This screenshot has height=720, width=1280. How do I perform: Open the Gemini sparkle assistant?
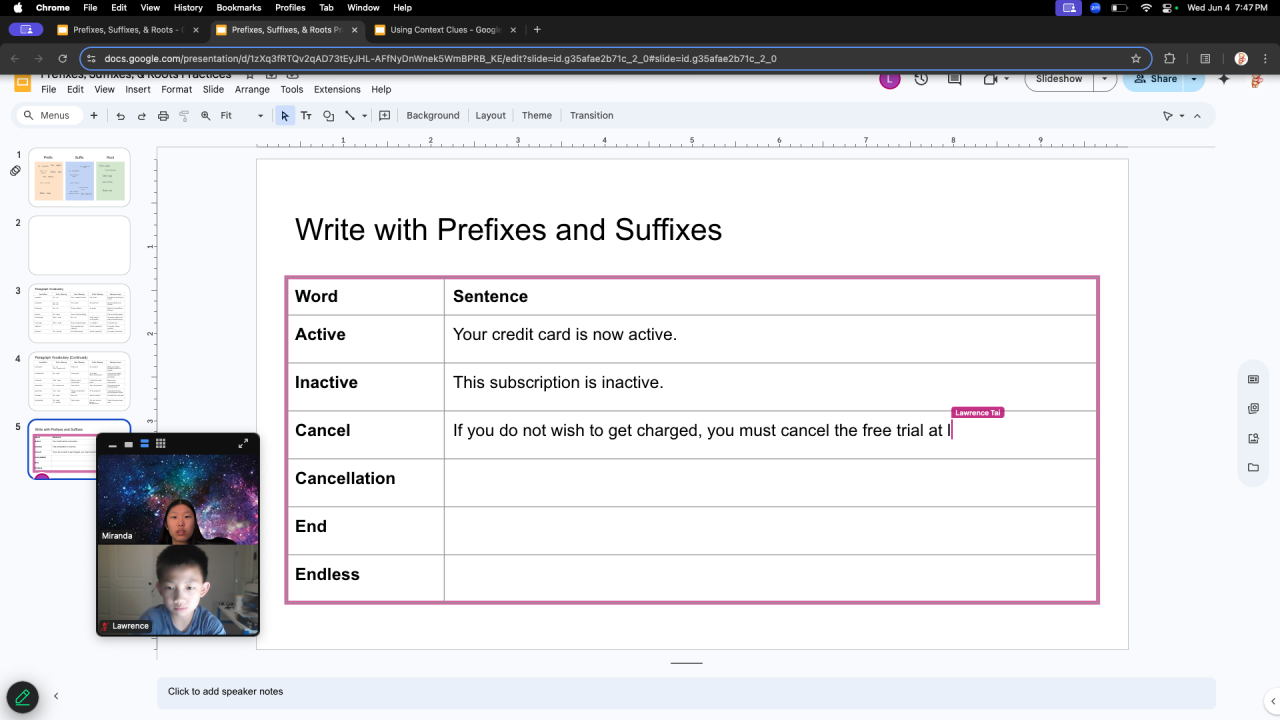[x=1224, y=79]
